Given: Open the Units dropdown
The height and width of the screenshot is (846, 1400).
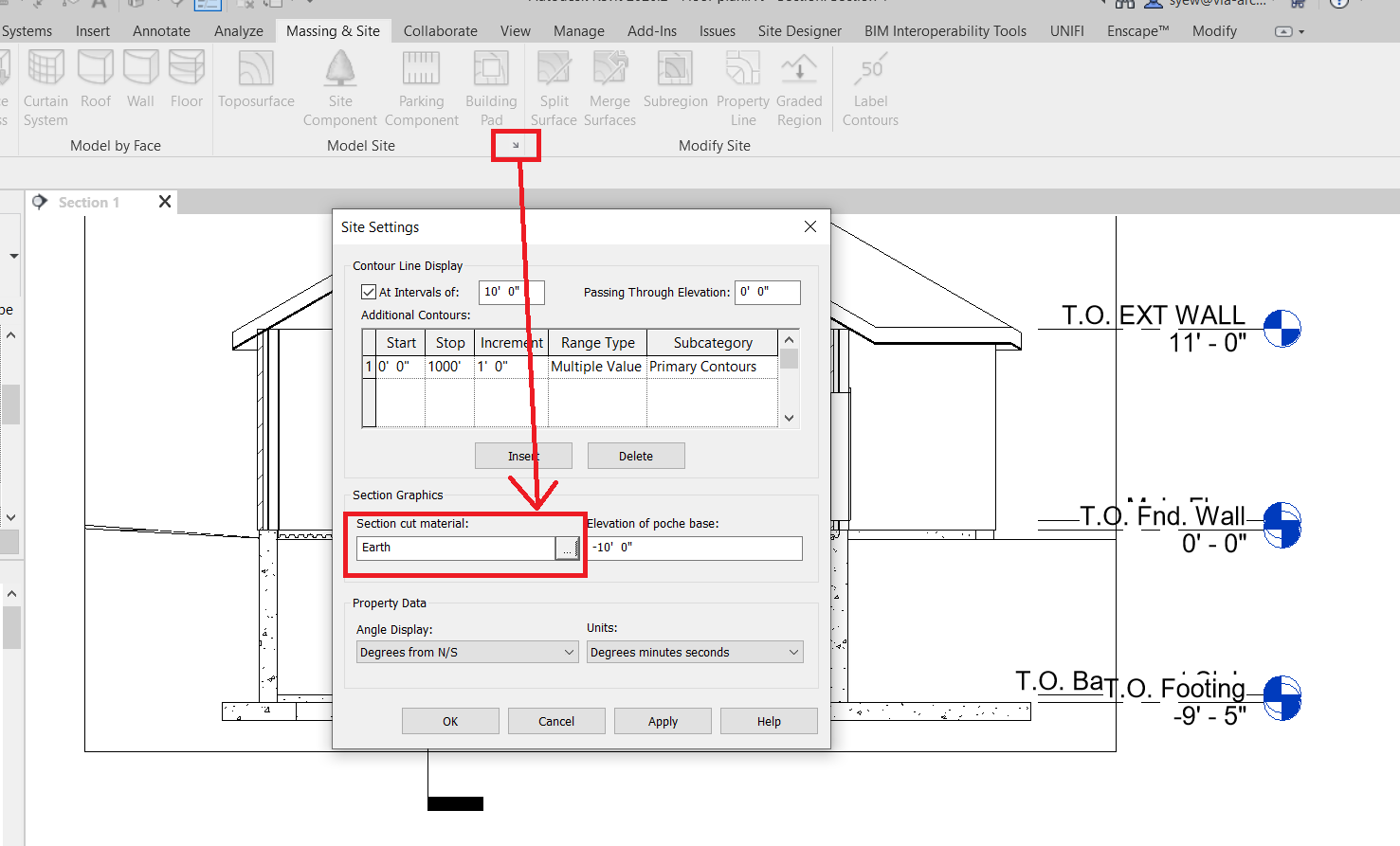Looking at the screenshot, I should (x=695, y=652).
